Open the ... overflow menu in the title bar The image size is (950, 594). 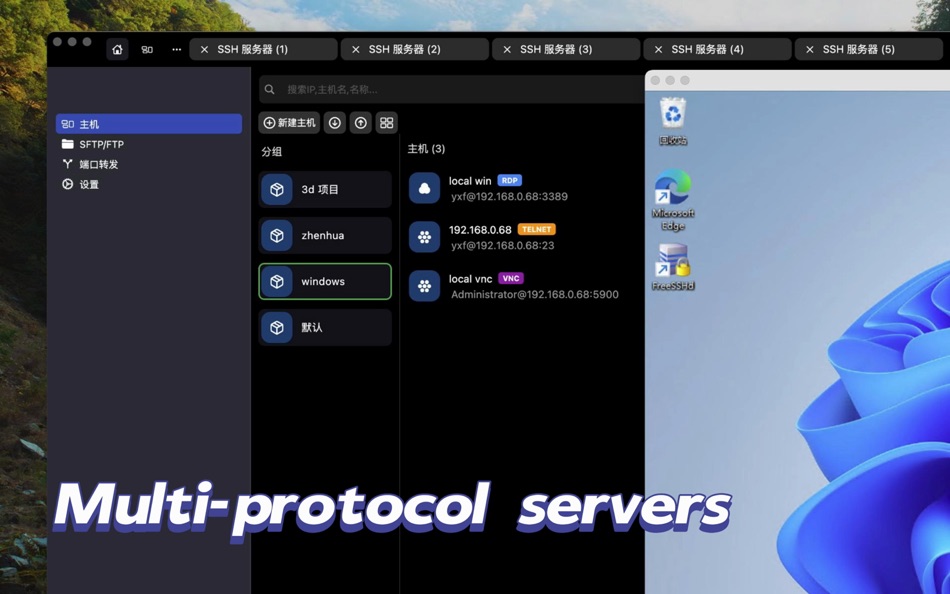(x=176, y=48)
